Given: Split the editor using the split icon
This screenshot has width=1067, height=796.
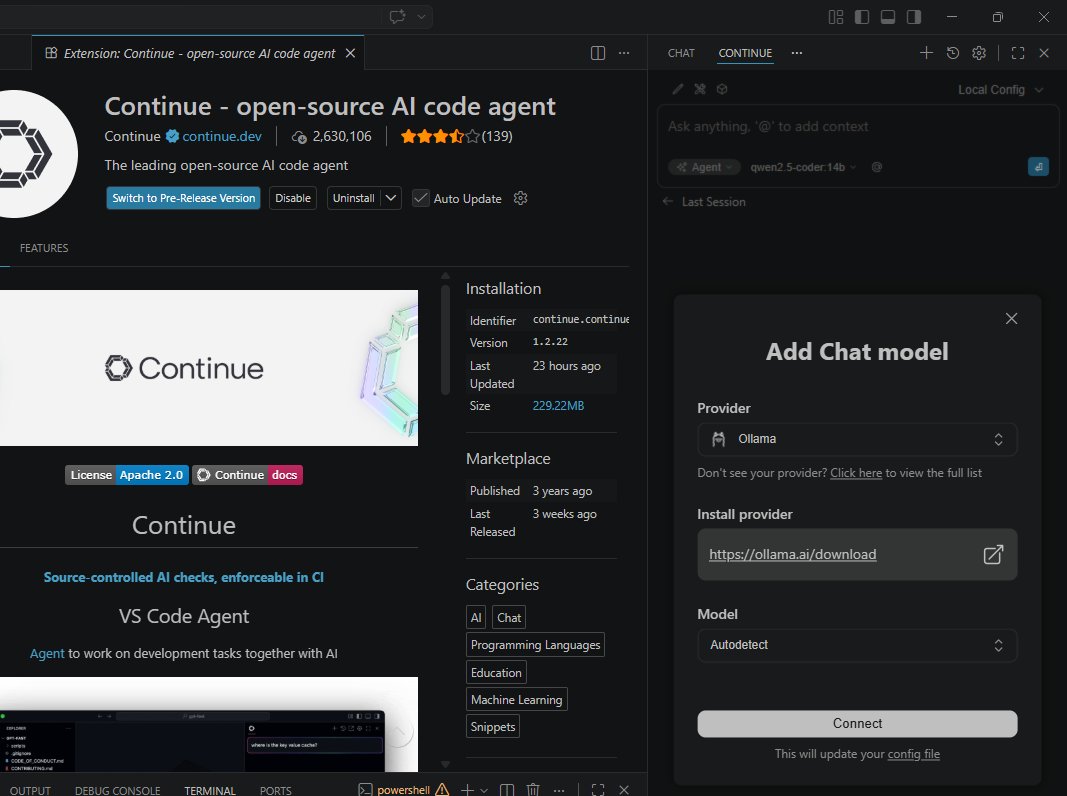Looking at the screenshot, I should tap(597, 52).
